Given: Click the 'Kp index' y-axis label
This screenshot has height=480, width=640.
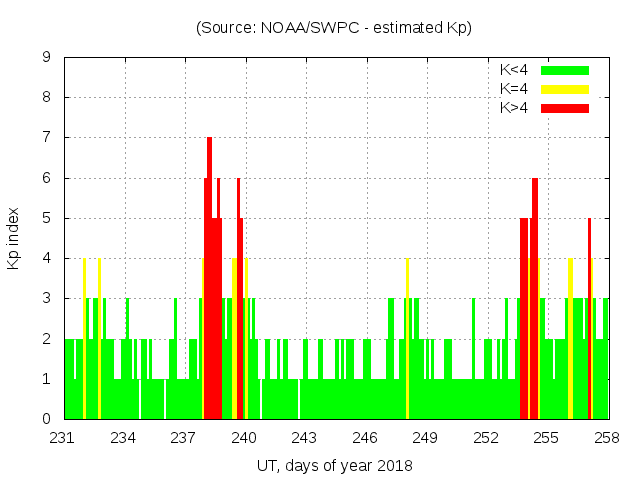Looking at the screenshot, I should click(15, 238).
